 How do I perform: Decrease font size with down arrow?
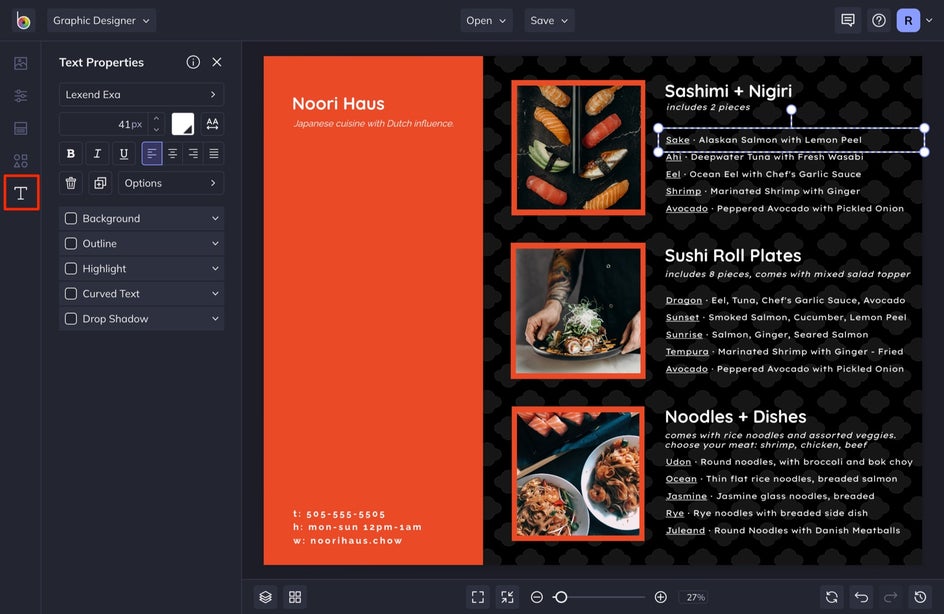[x=157, y=129]
